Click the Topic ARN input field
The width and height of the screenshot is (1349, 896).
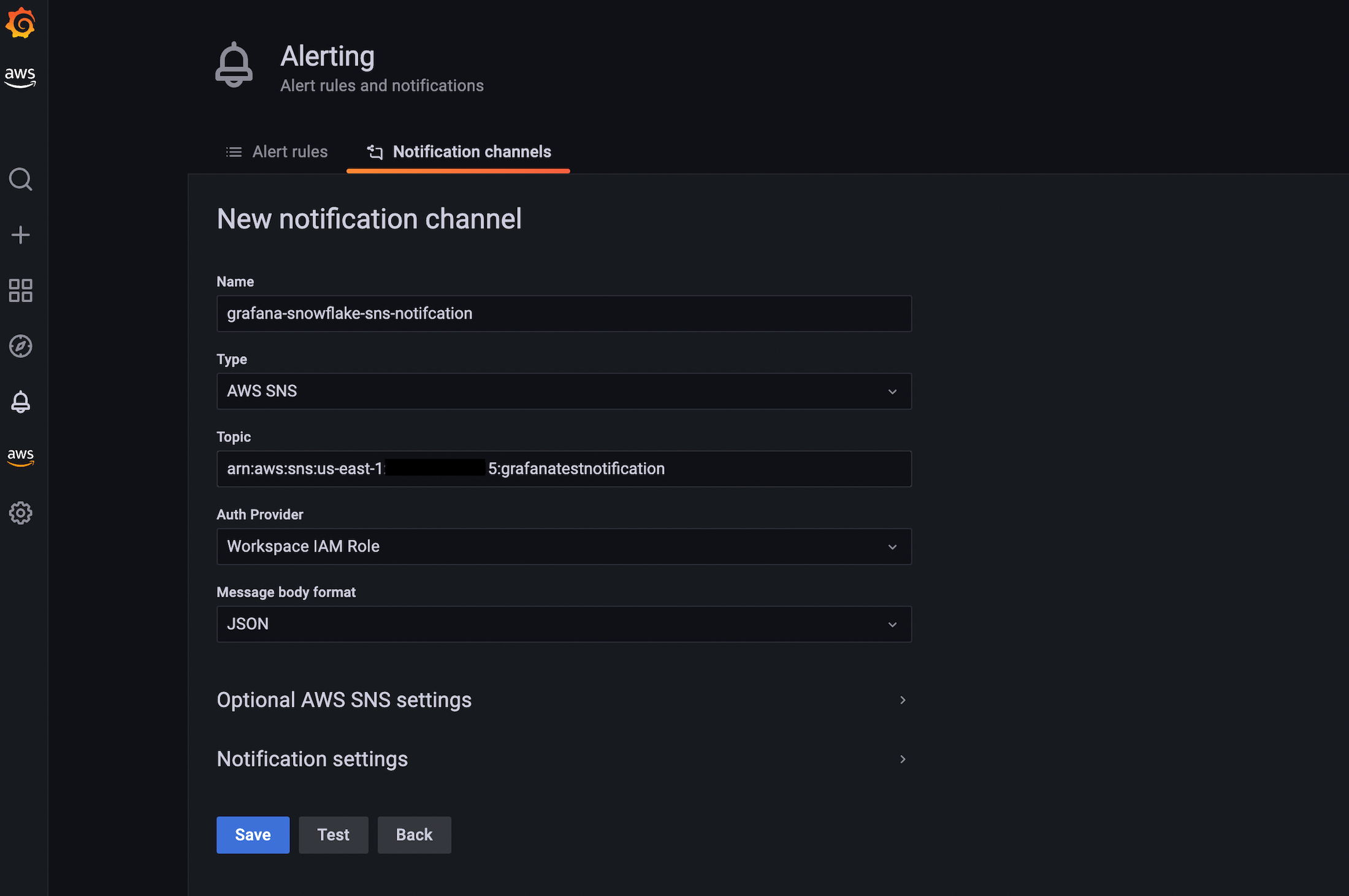(x=564, y=469)
